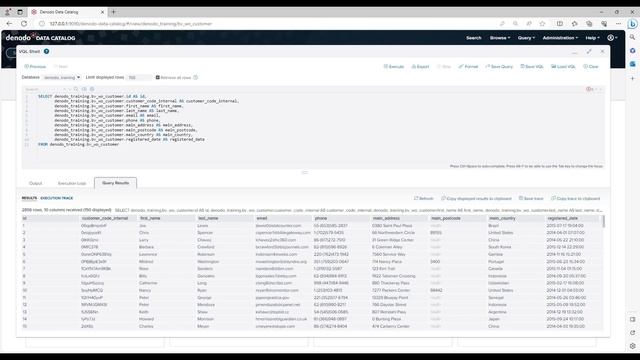The image size is (640, 360).
Task: Add an Edge sidebar app with plus
Action: click(x=632, y=78)
